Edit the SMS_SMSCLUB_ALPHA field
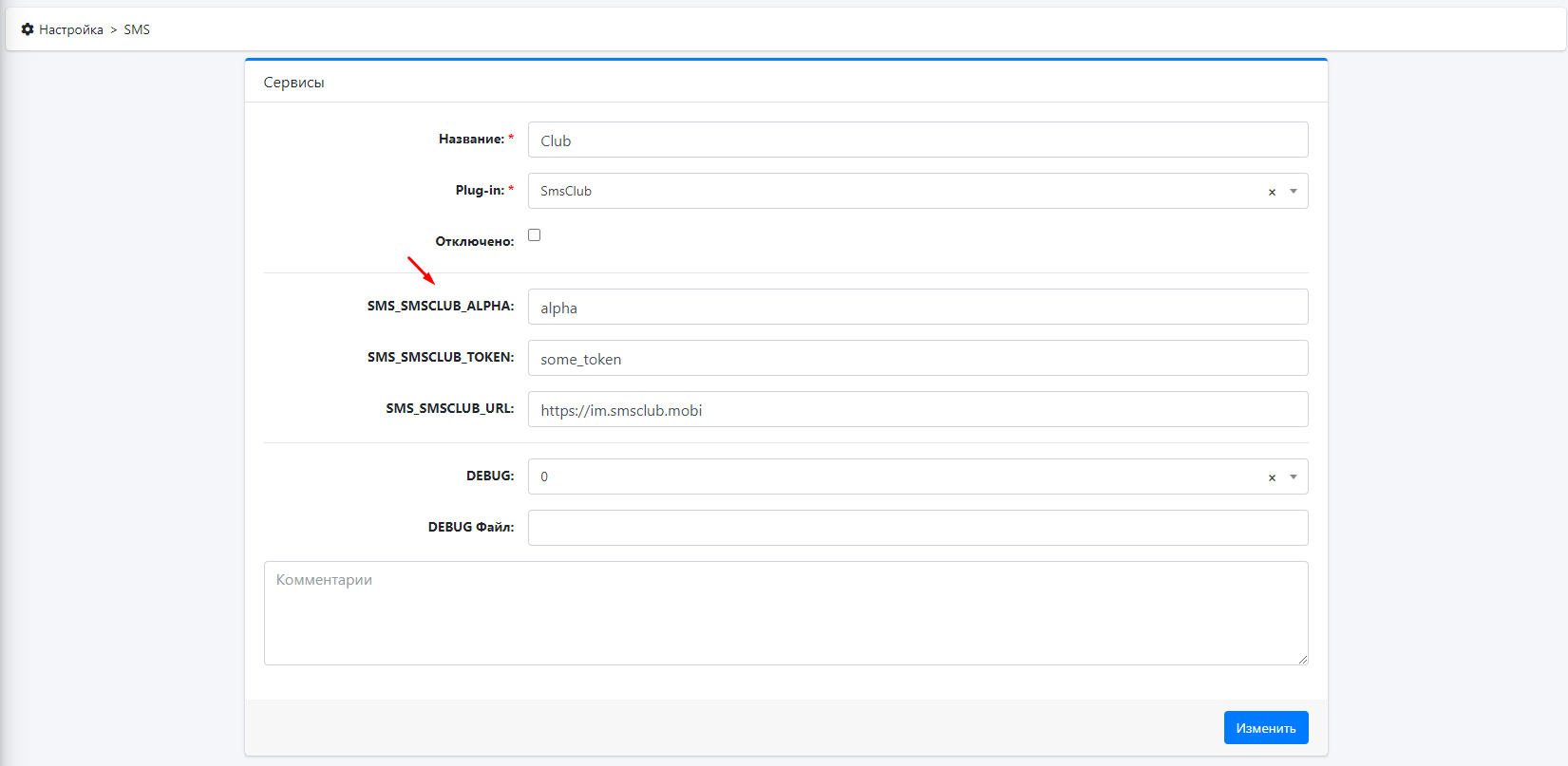 917,307
